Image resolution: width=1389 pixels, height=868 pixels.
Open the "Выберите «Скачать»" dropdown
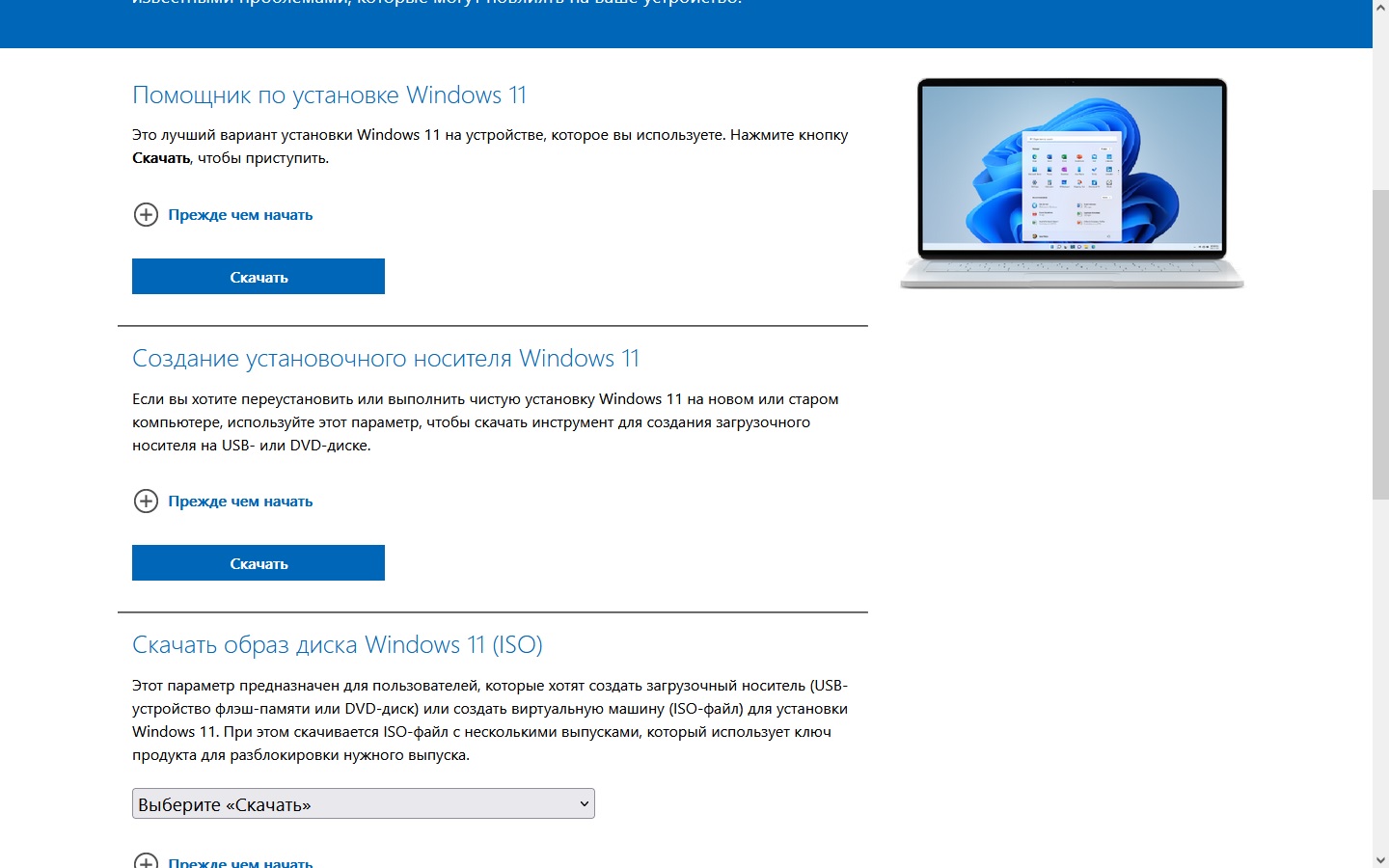[364, 803]
